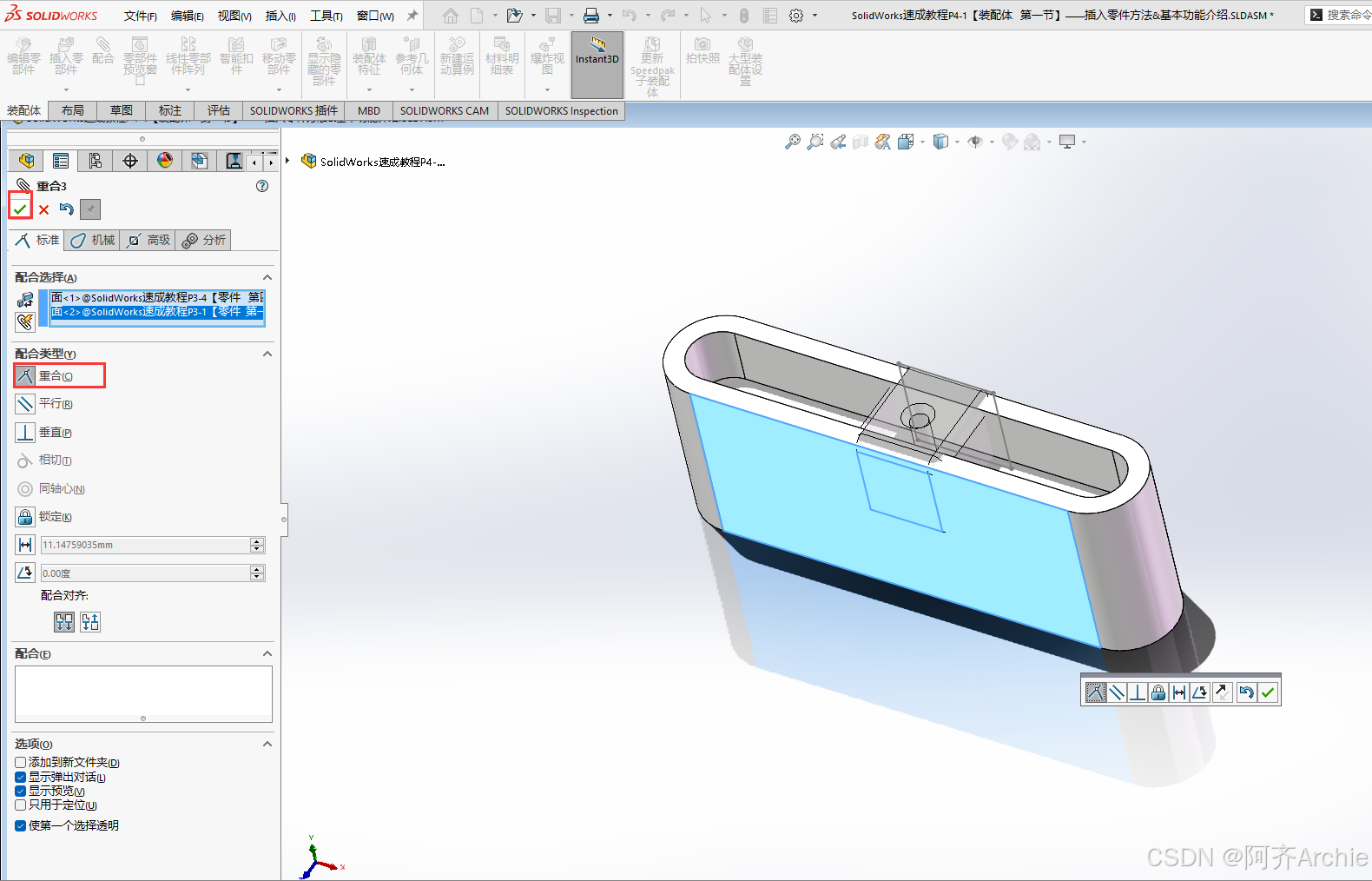1372x881 pixels.
Task: Cancel the mate with the red X
Action: (43, 209)
